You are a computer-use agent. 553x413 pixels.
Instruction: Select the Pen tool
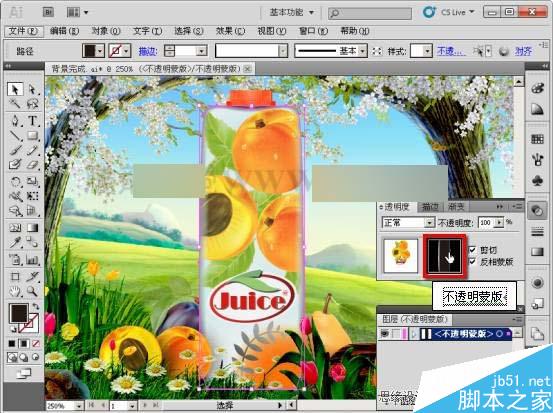(15, 121)
